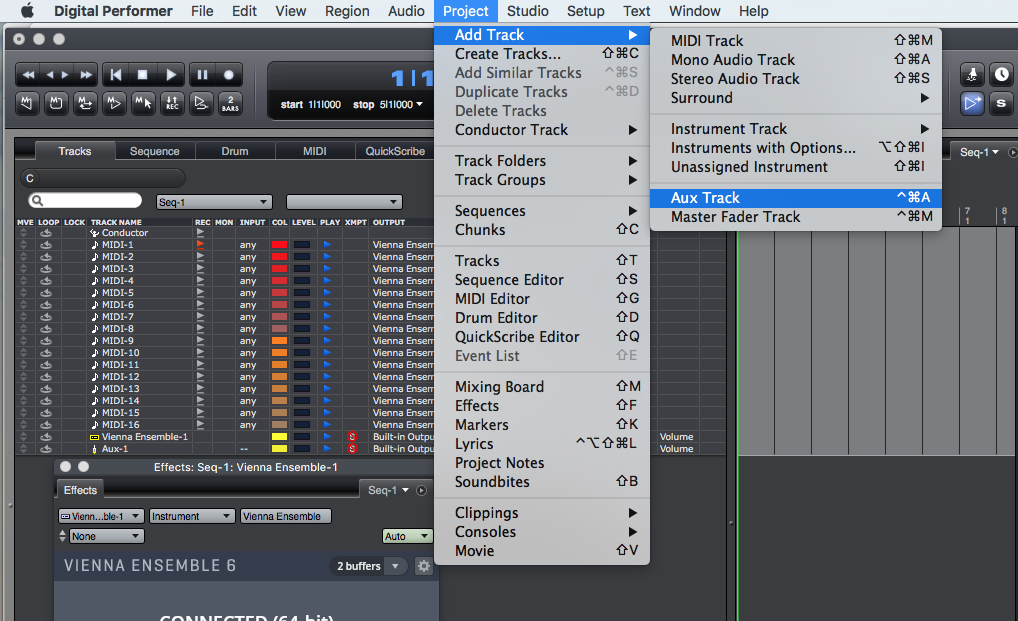Open the Auto dropdown in Effects window
1018x621 pixels.
[407, 536]
